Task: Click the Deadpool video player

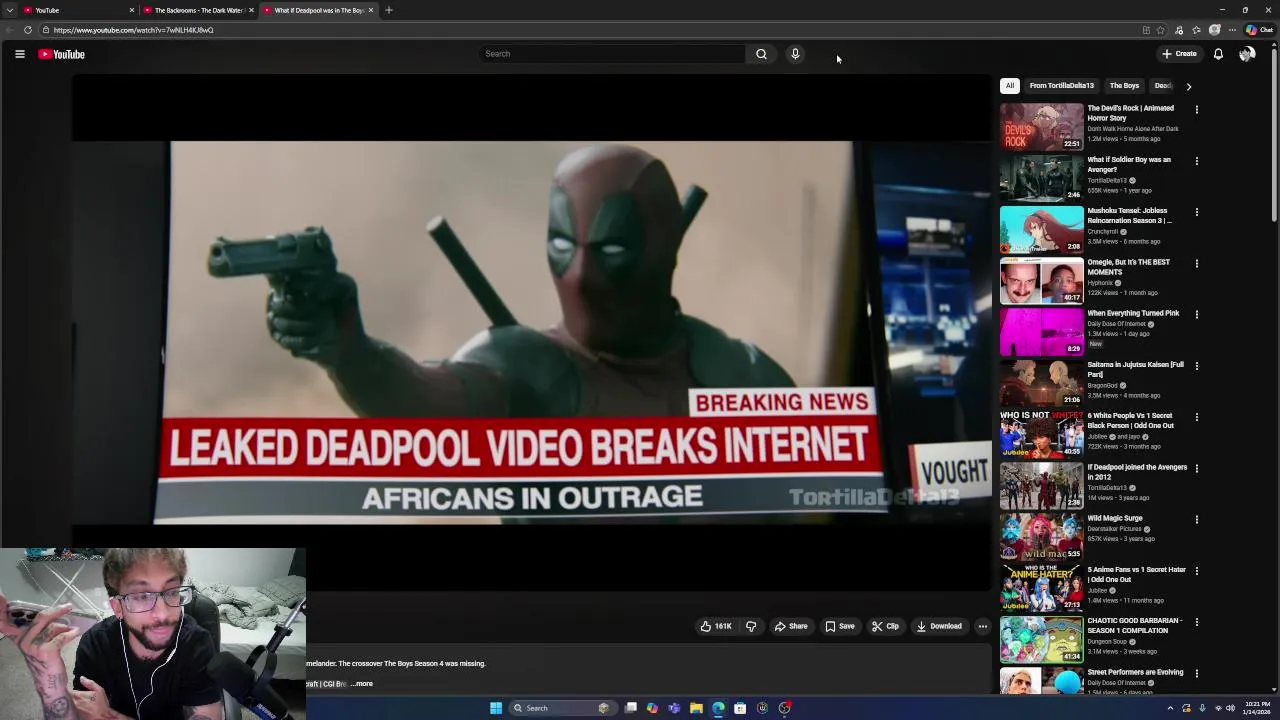Action: click(531, 332)
